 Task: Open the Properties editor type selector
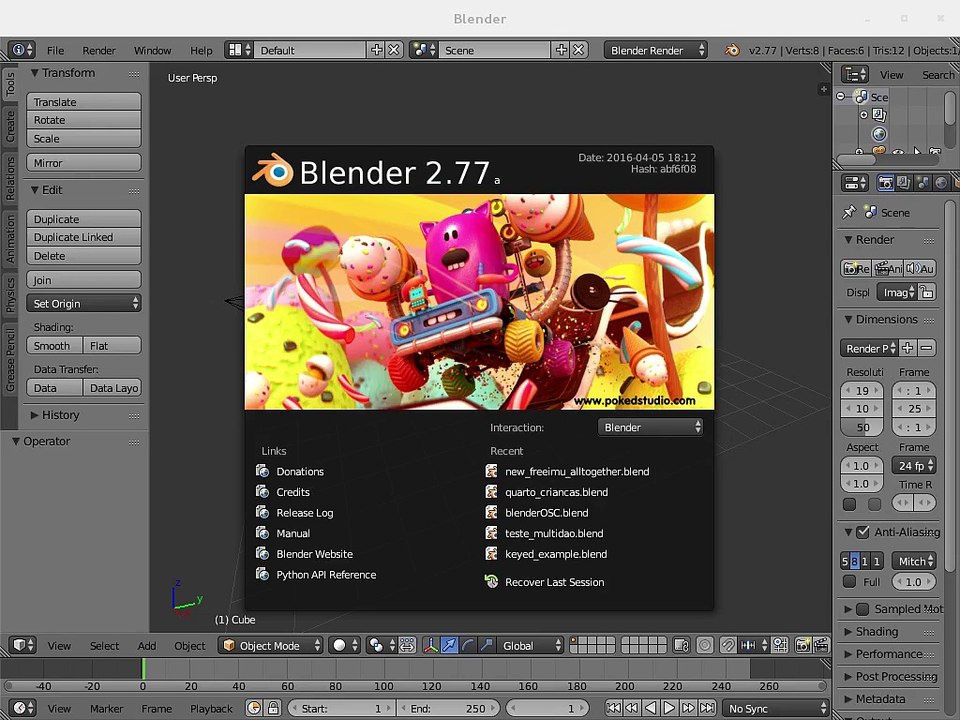coord(855,182)
